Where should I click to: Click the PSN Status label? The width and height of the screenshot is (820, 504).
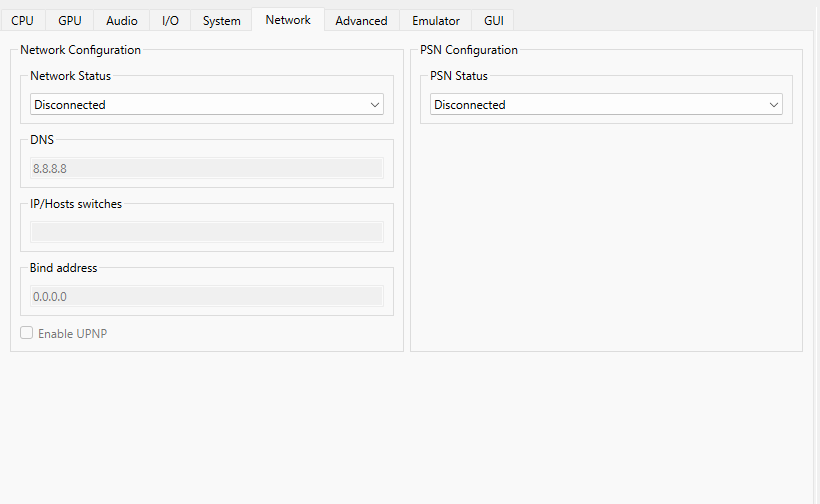[x=459, y=76]
